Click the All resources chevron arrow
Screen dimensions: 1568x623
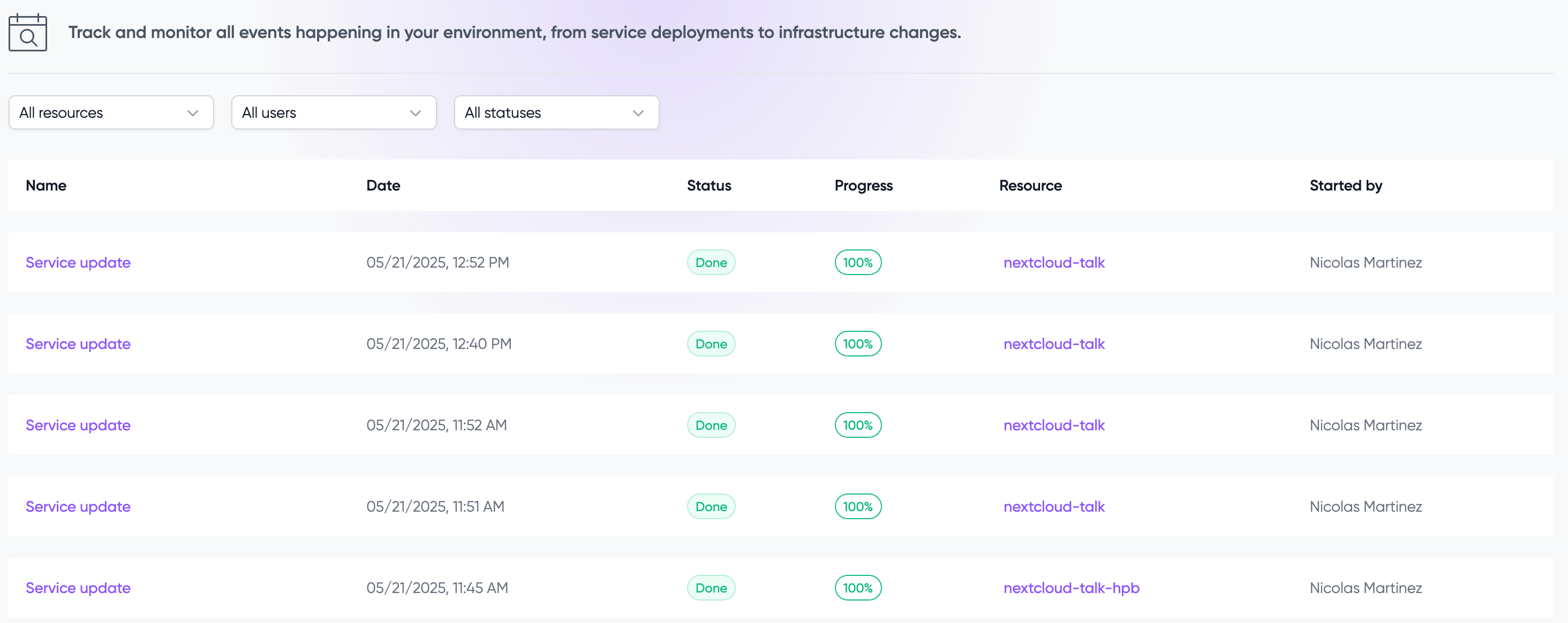pos(192,113)
